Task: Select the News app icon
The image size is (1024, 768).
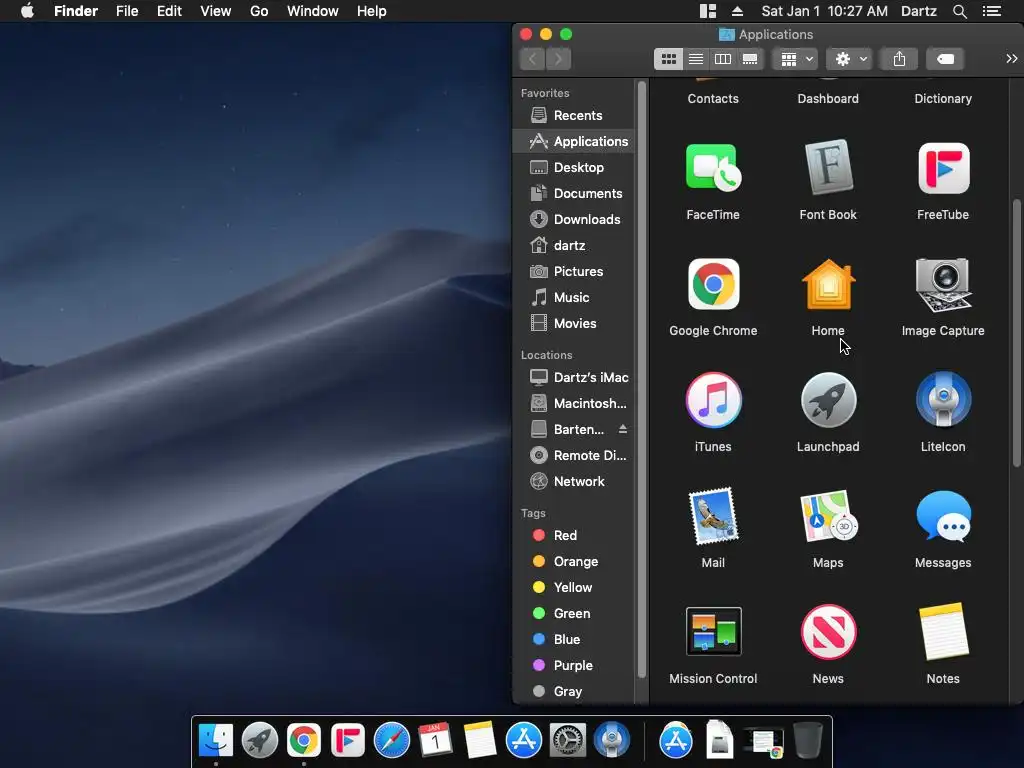Action: [828, 632]
